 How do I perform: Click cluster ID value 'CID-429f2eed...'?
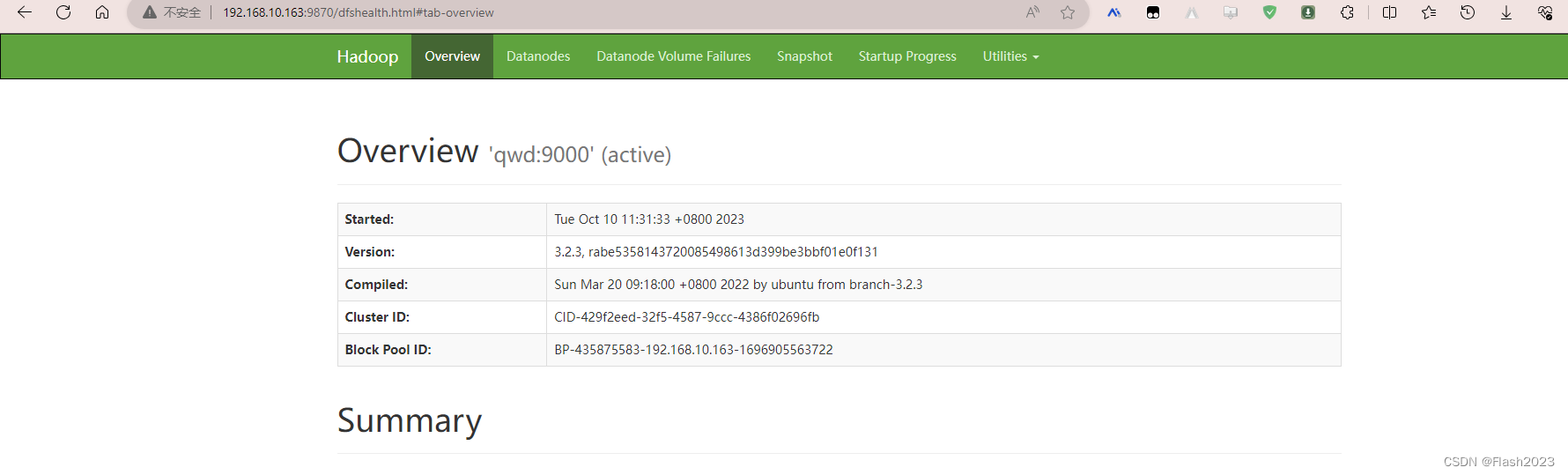[687, 317]
